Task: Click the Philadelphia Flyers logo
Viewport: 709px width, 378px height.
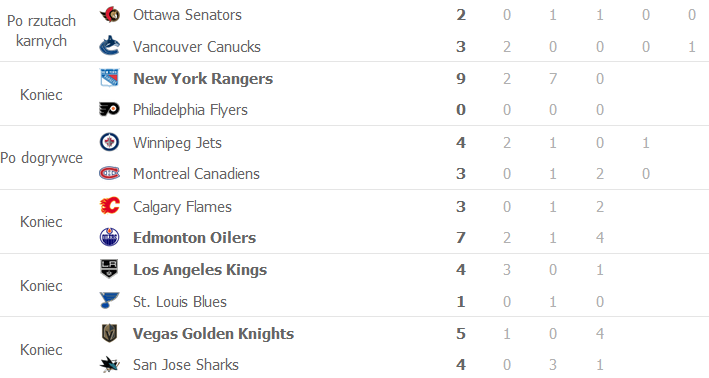Action: click(x=109, y=109)
